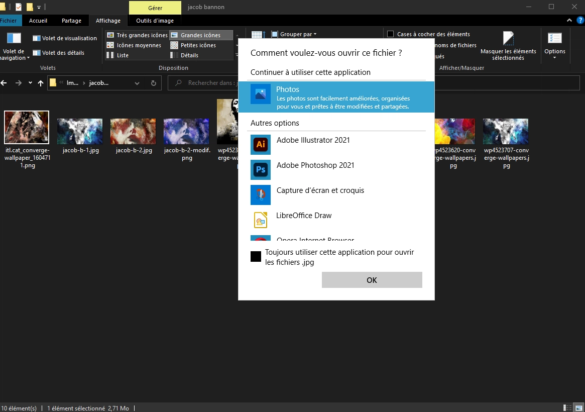
Task: Go back with the back arrow
Action: pos(4,83)
